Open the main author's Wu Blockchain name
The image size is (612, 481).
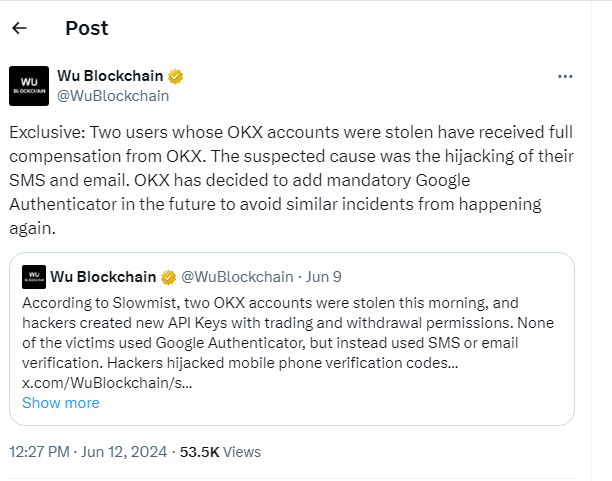(110, 76)
